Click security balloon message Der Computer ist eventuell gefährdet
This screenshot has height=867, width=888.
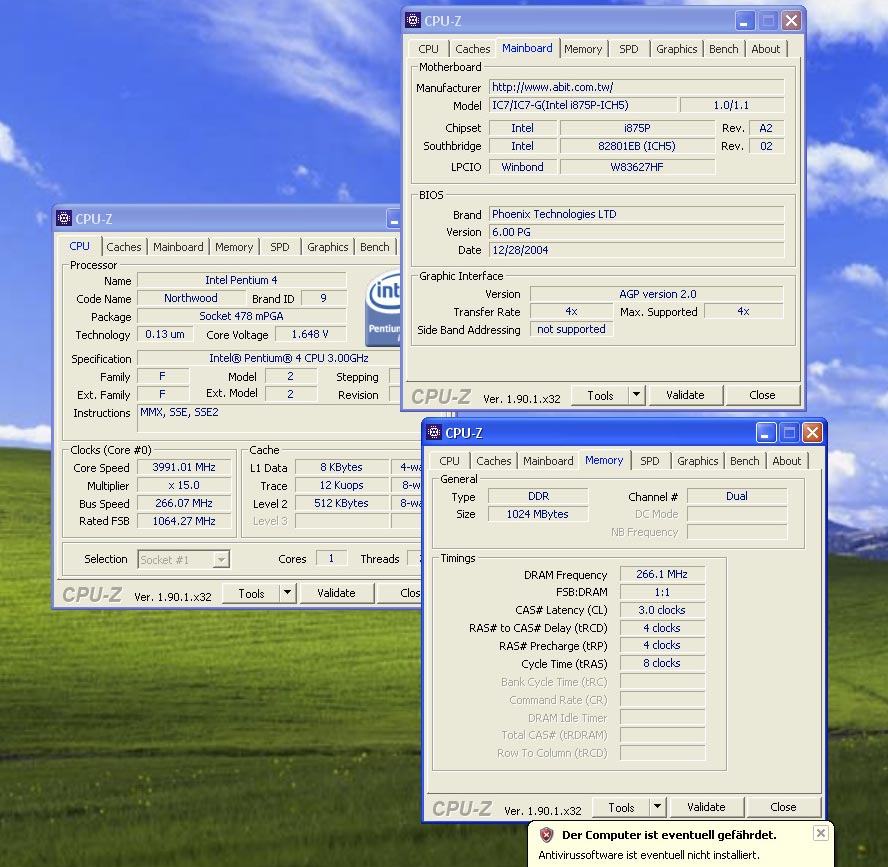pyautogui.click(x=669, y=835)
